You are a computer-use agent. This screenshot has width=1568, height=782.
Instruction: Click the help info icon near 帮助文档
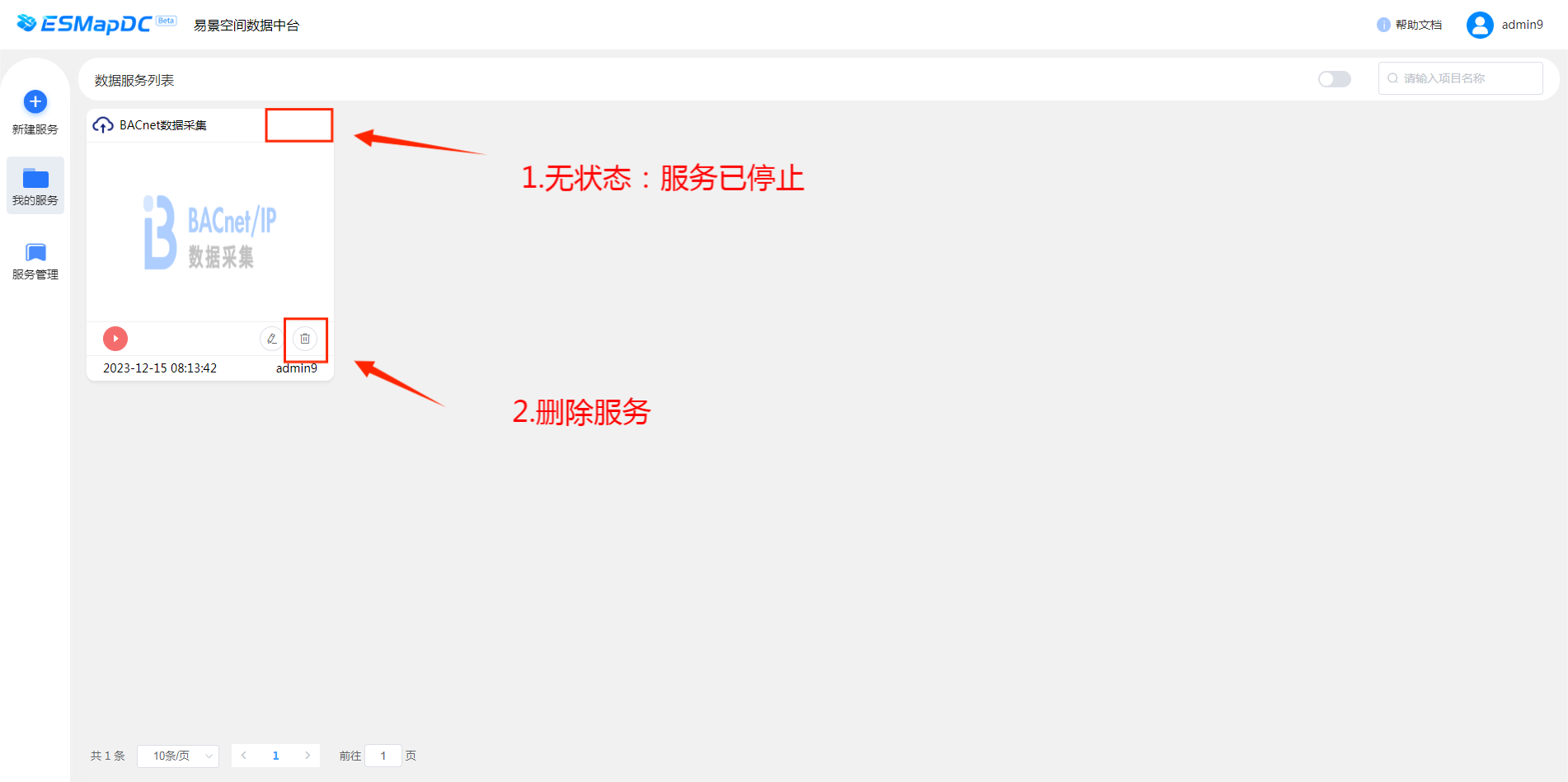pos(1383,25)
